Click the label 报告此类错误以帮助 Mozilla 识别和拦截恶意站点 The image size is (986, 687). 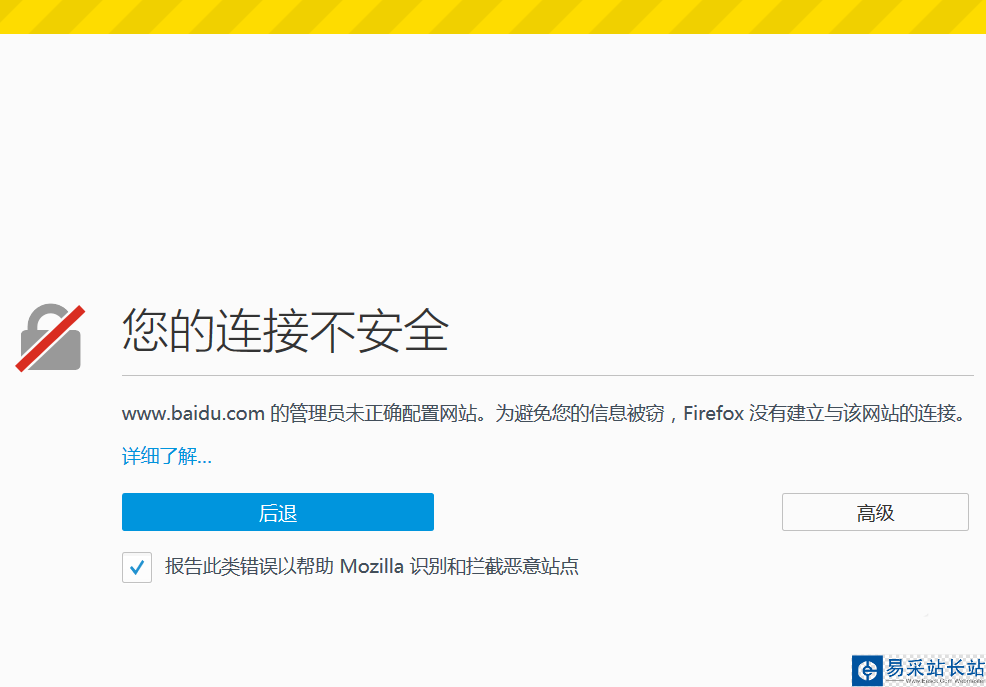[x=372, y=566]
